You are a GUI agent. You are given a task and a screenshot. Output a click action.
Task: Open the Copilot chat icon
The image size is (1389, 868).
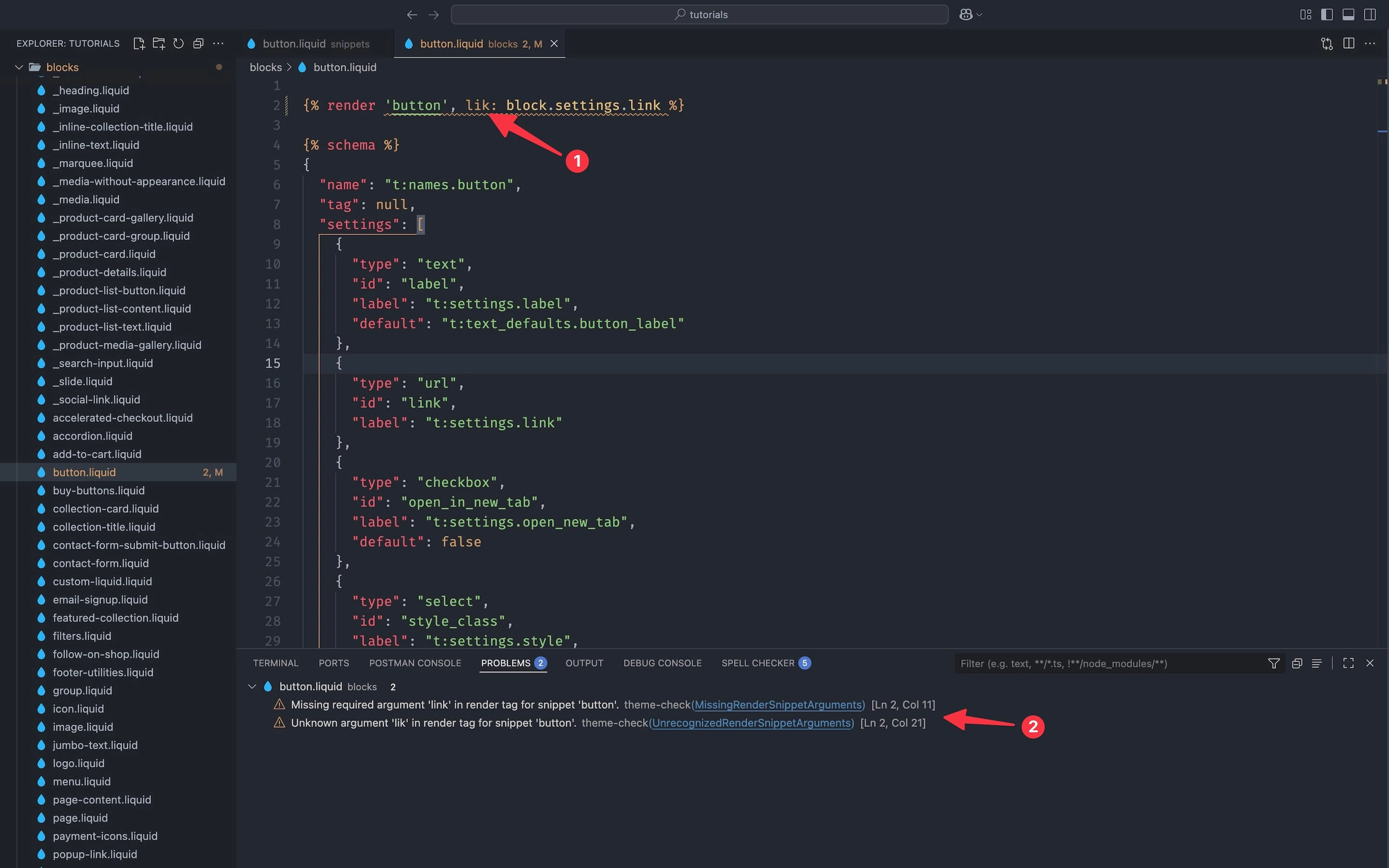[x=966, y=15]
